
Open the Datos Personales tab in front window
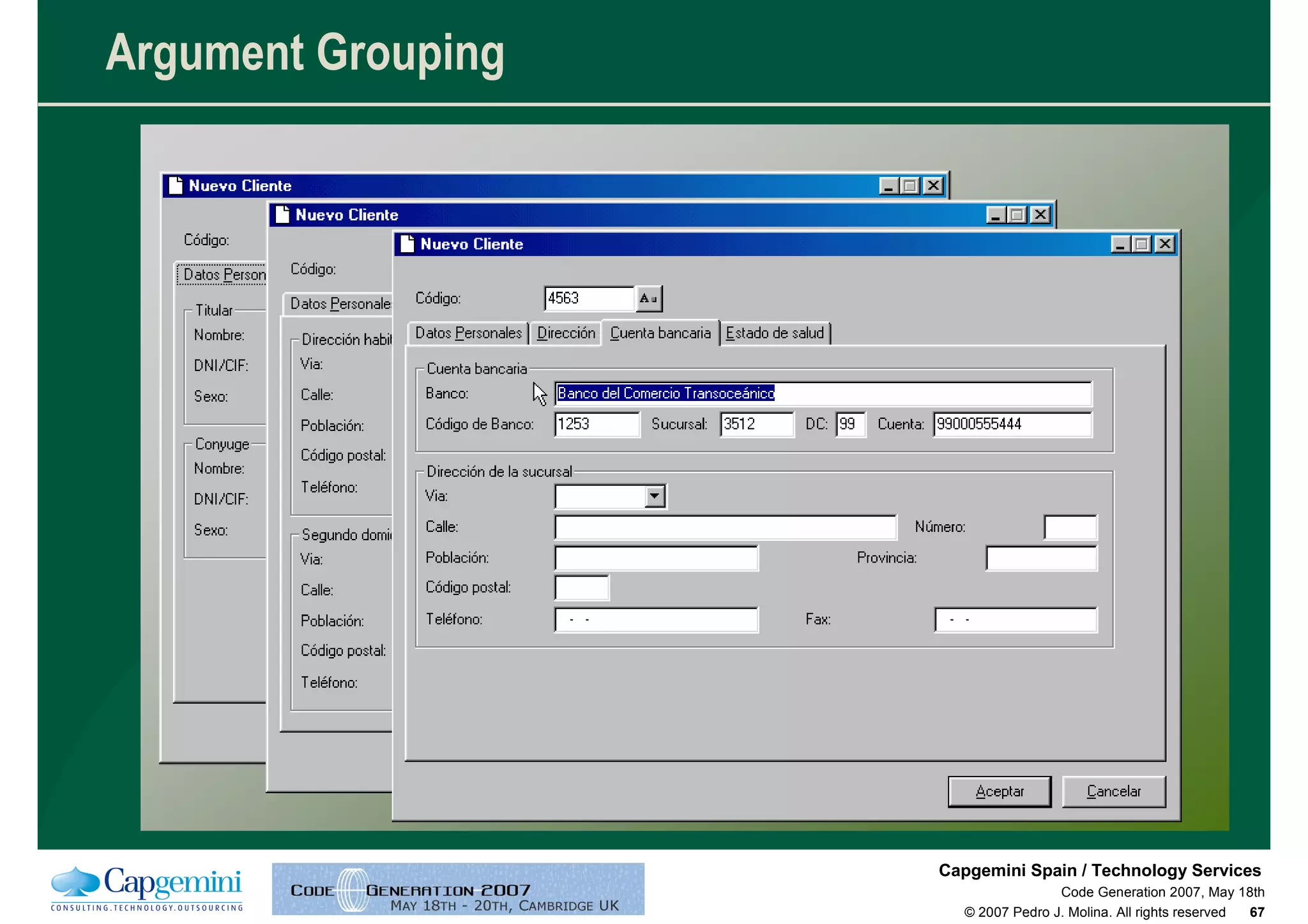[468, 333]
